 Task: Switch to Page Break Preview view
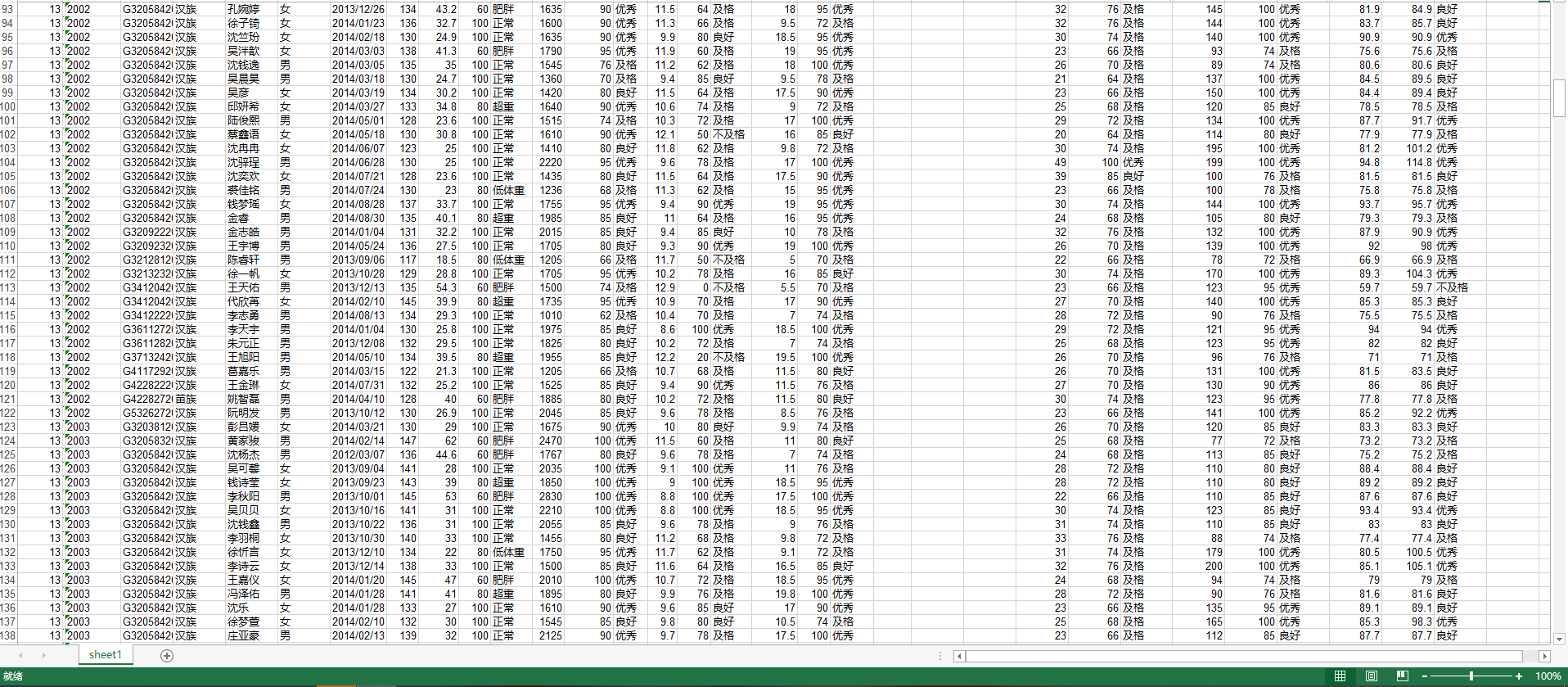[1402, 676]
